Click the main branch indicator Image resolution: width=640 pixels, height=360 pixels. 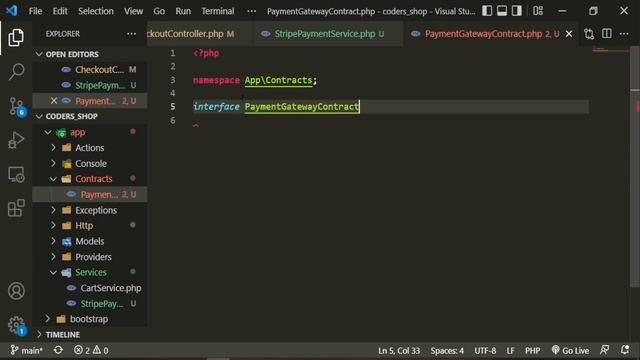[26, 350]
